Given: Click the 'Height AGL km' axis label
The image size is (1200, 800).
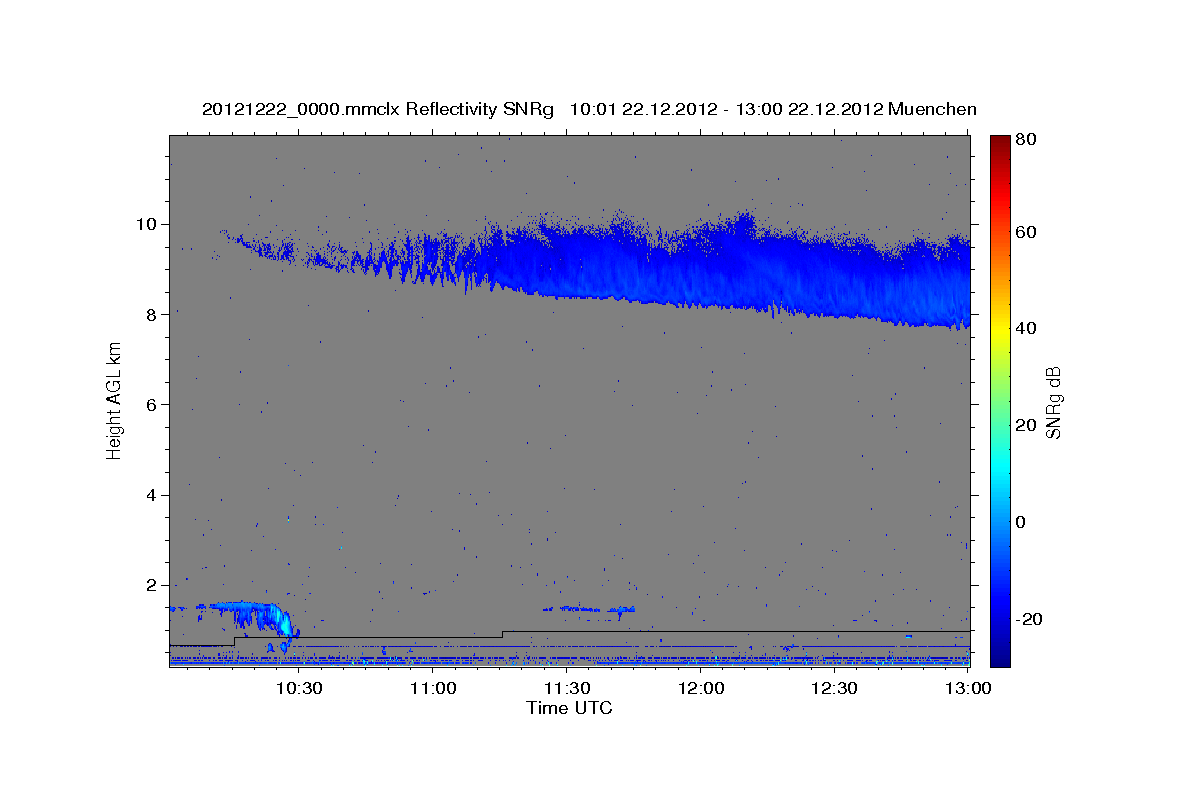Looking at the screenshot, I should 115,401.
